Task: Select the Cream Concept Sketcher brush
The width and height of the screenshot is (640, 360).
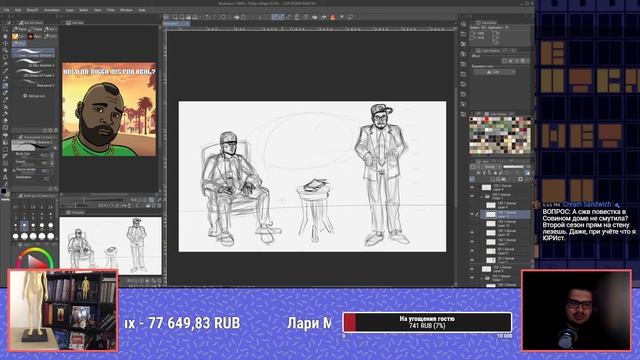Action: coord(34,53)
